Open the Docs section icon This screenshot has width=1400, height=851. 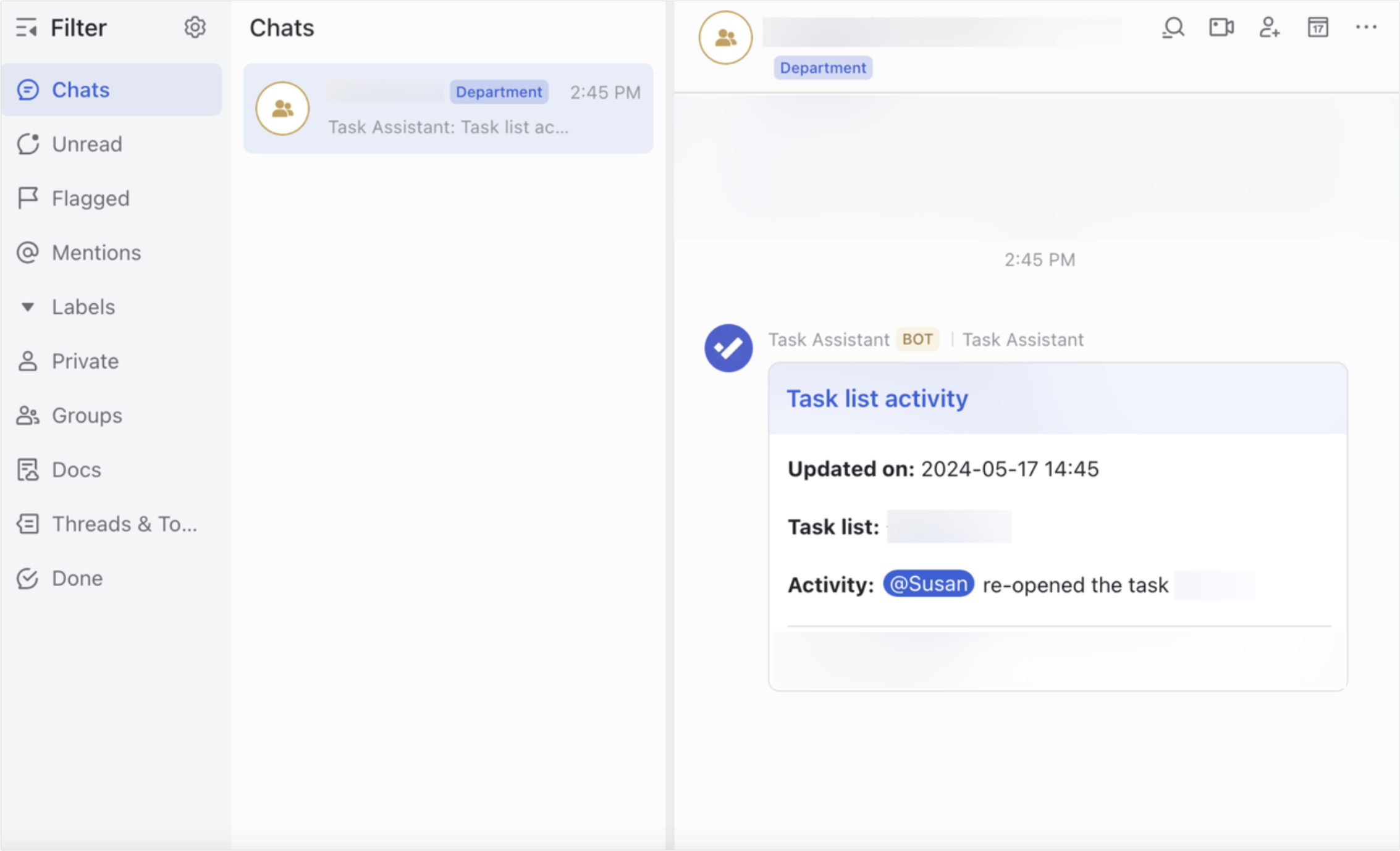(28, 469)
